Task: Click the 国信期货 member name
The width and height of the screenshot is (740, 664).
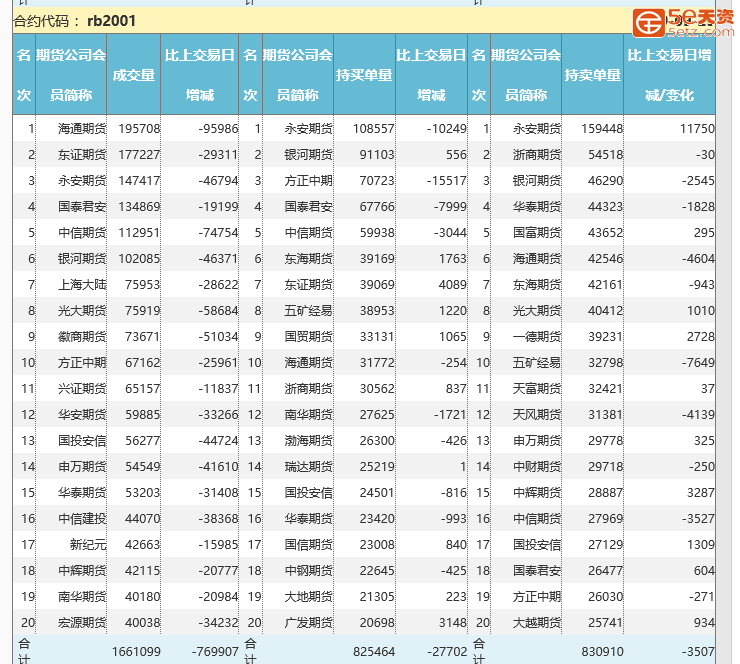Action: 308,545
